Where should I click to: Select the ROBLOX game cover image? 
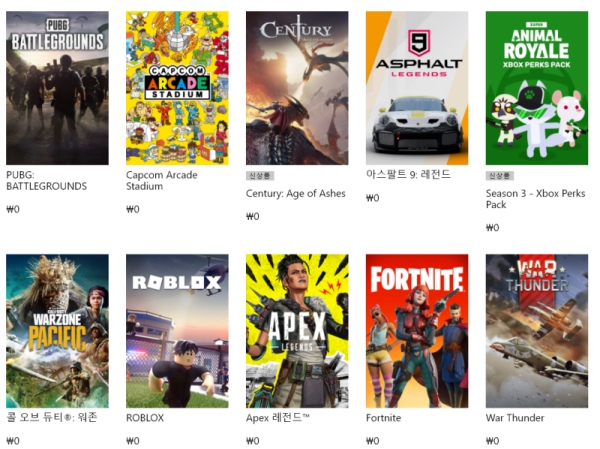177,331
